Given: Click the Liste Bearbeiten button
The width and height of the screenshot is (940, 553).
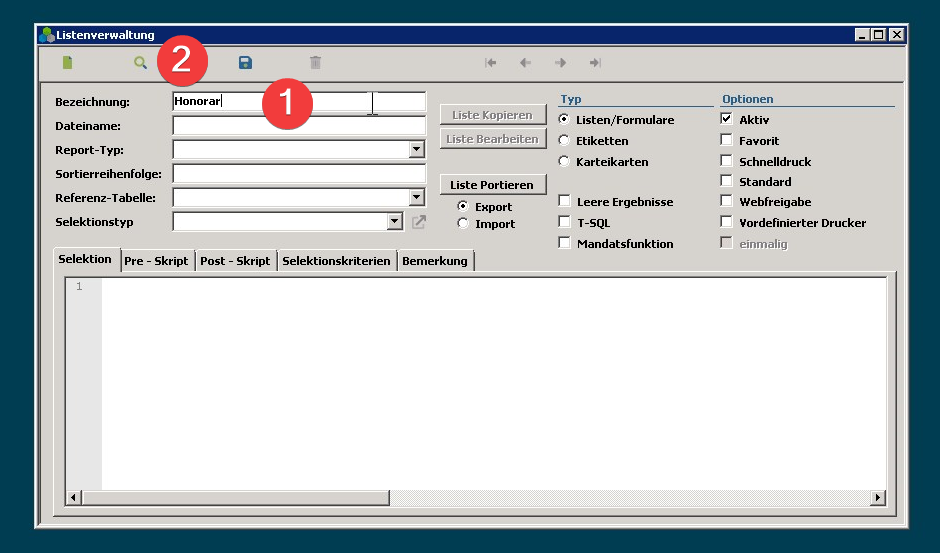Looking at the screenshot, I should click(493, 139).
